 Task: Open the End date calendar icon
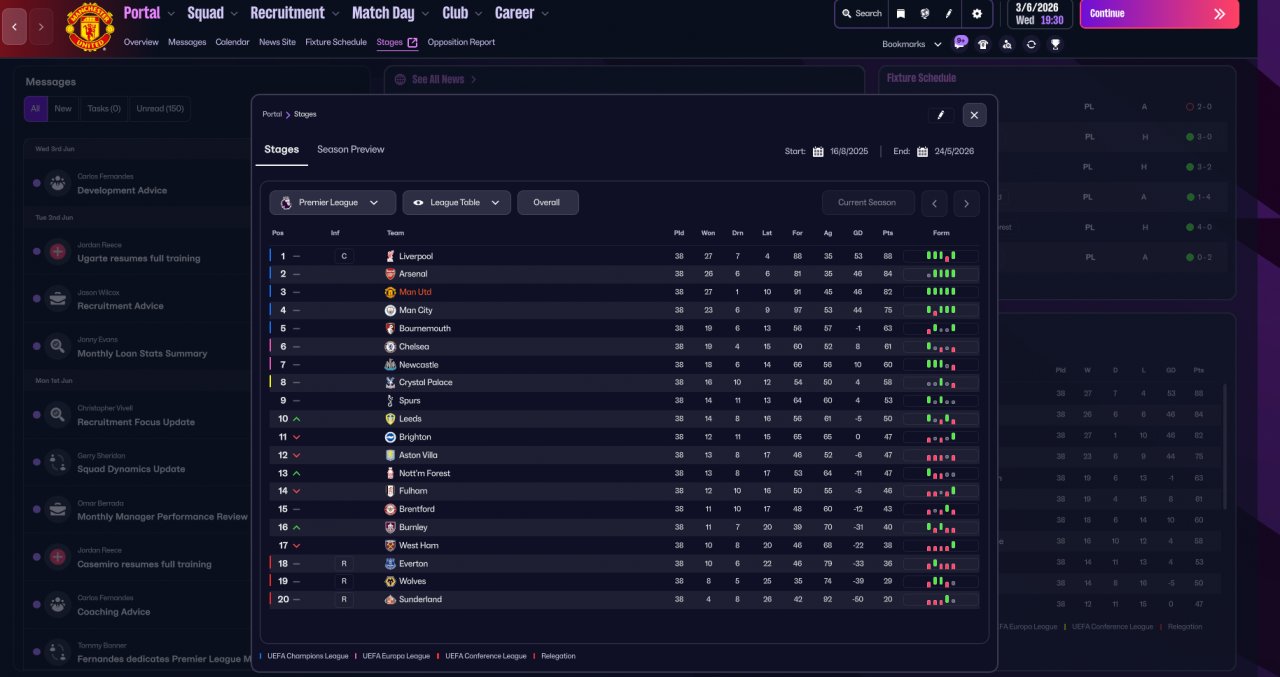click(x=923, y=152)
